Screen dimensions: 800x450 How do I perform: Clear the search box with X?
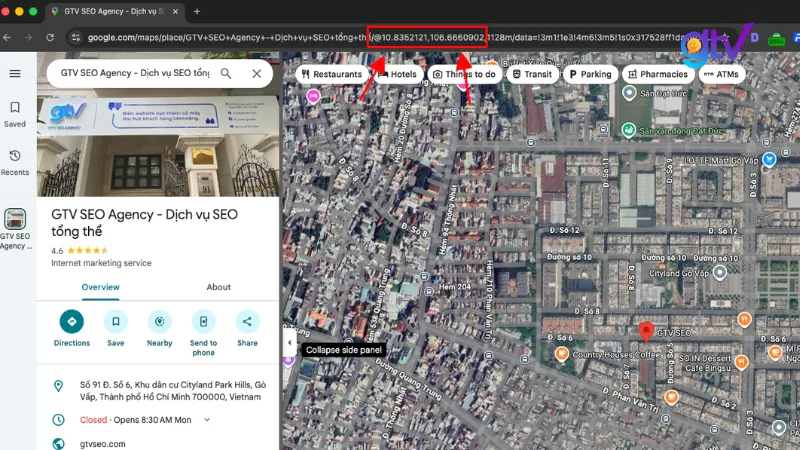click(257, 73)
